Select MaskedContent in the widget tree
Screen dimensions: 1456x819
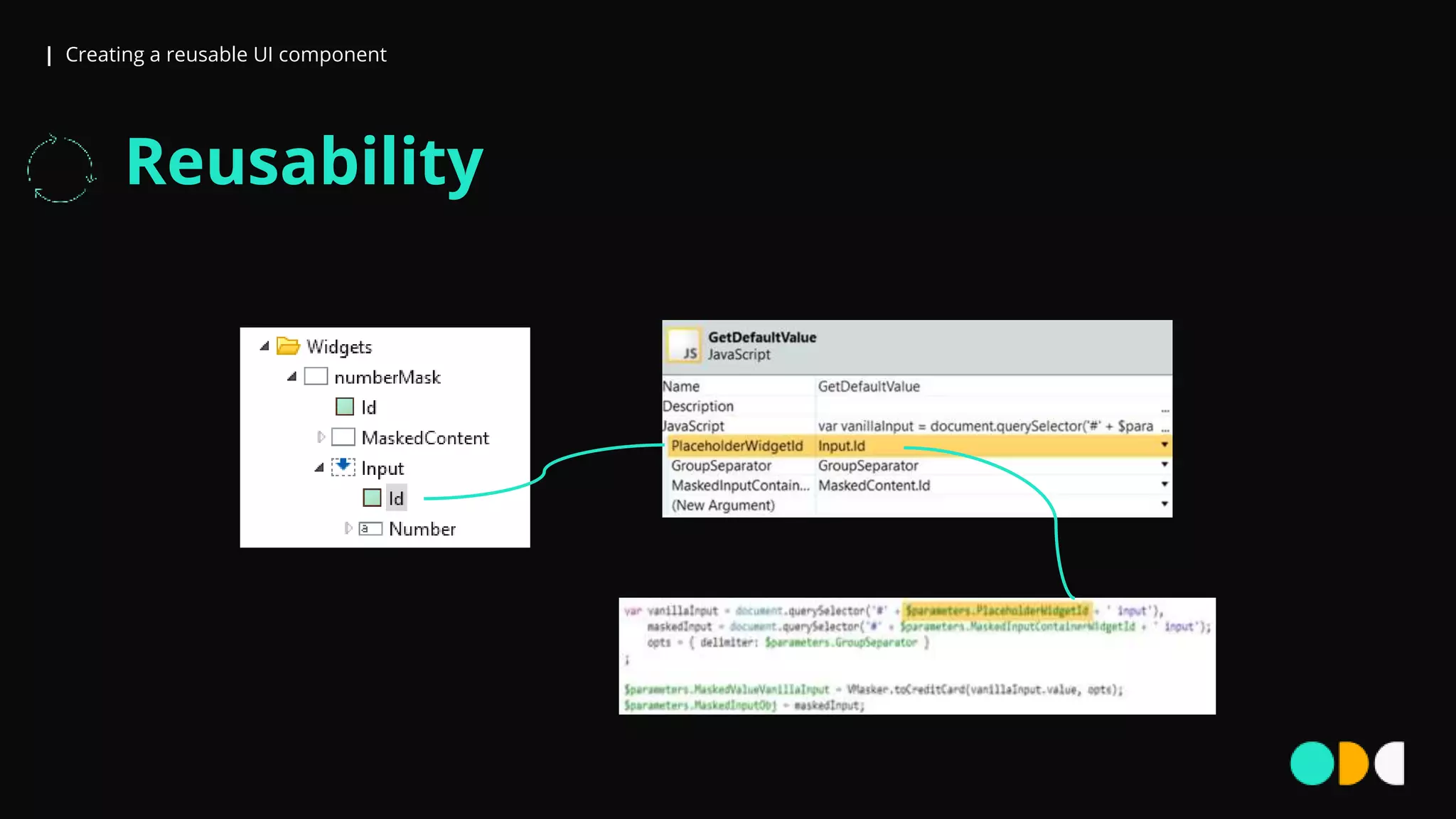click(x=425, y=438)
